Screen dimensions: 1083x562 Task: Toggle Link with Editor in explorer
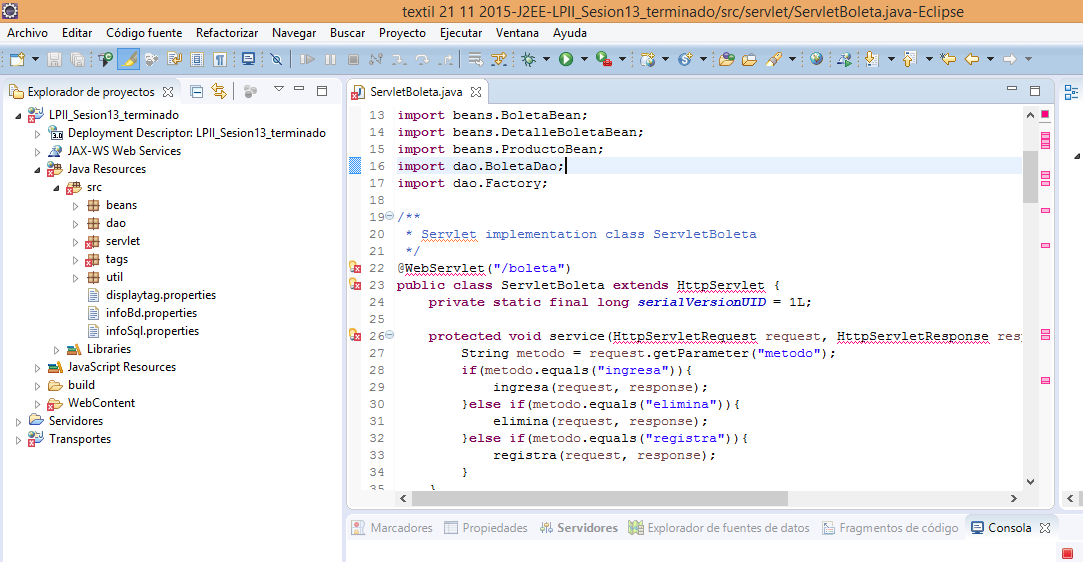(219, 91)
